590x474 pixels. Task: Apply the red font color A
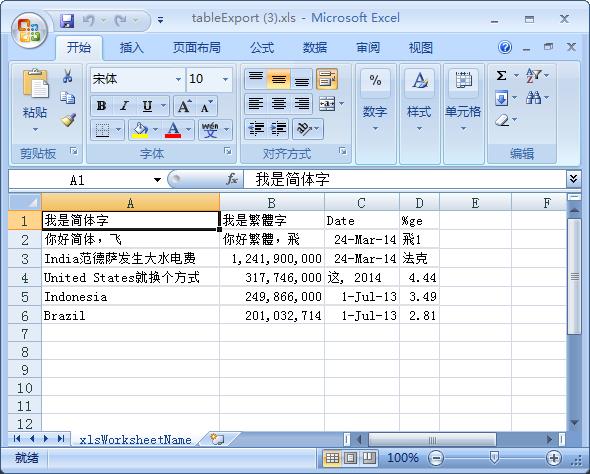[x=173, y=130]
